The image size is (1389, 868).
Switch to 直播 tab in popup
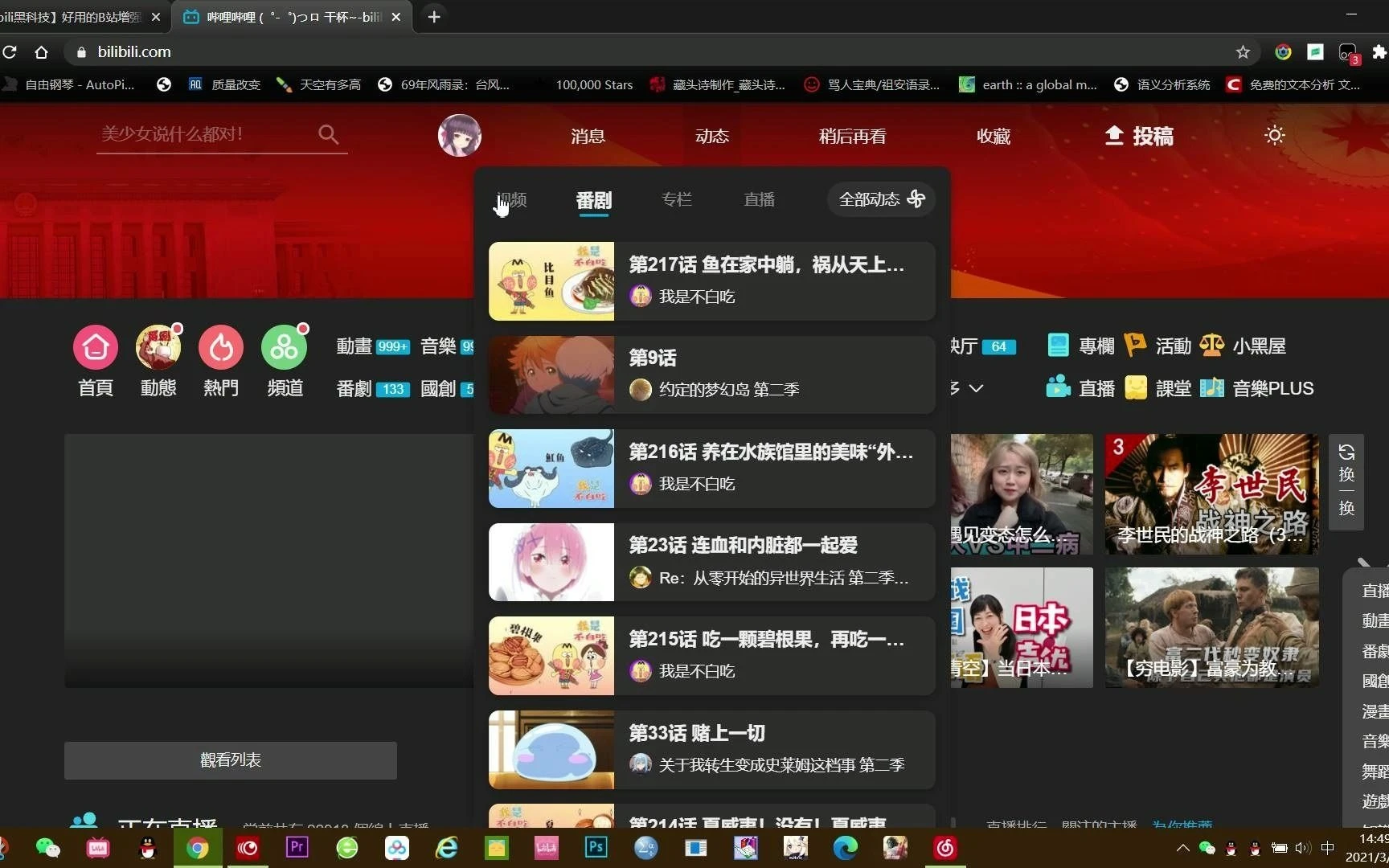tap(760, 199)
